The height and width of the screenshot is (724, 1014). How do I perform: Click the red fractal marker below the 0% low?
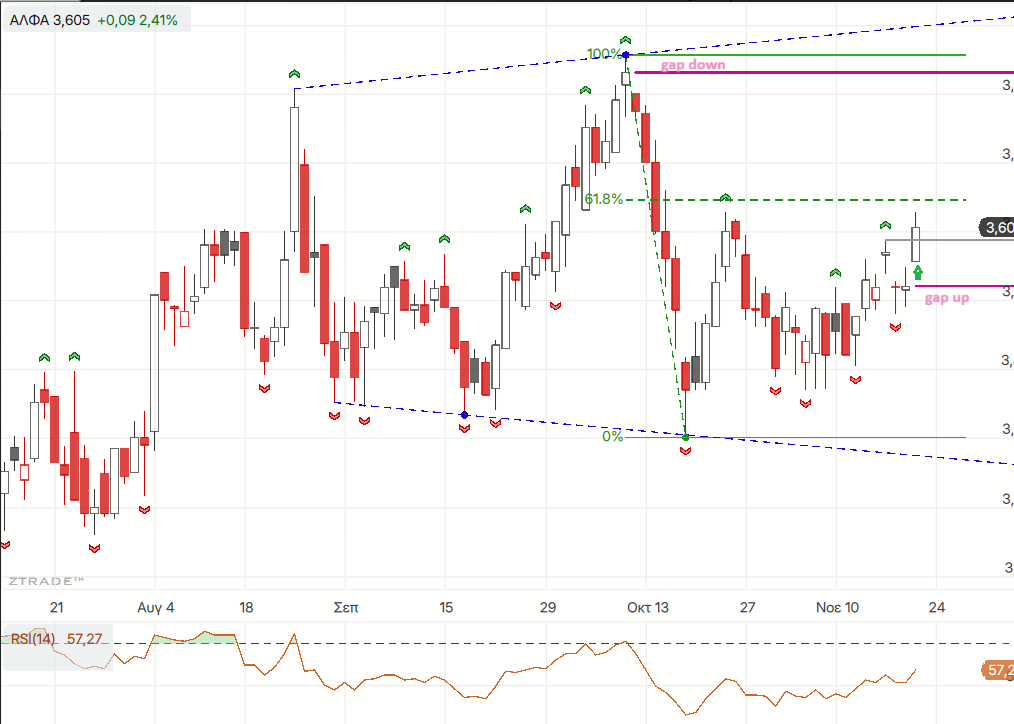(686, 452)
